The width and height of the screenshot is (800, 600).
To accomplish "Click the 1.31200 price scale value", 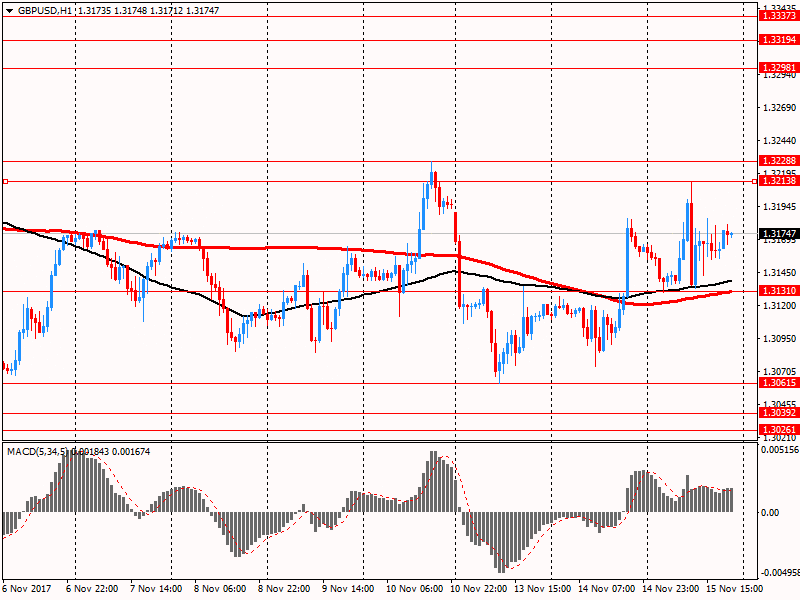I will 779,306.
